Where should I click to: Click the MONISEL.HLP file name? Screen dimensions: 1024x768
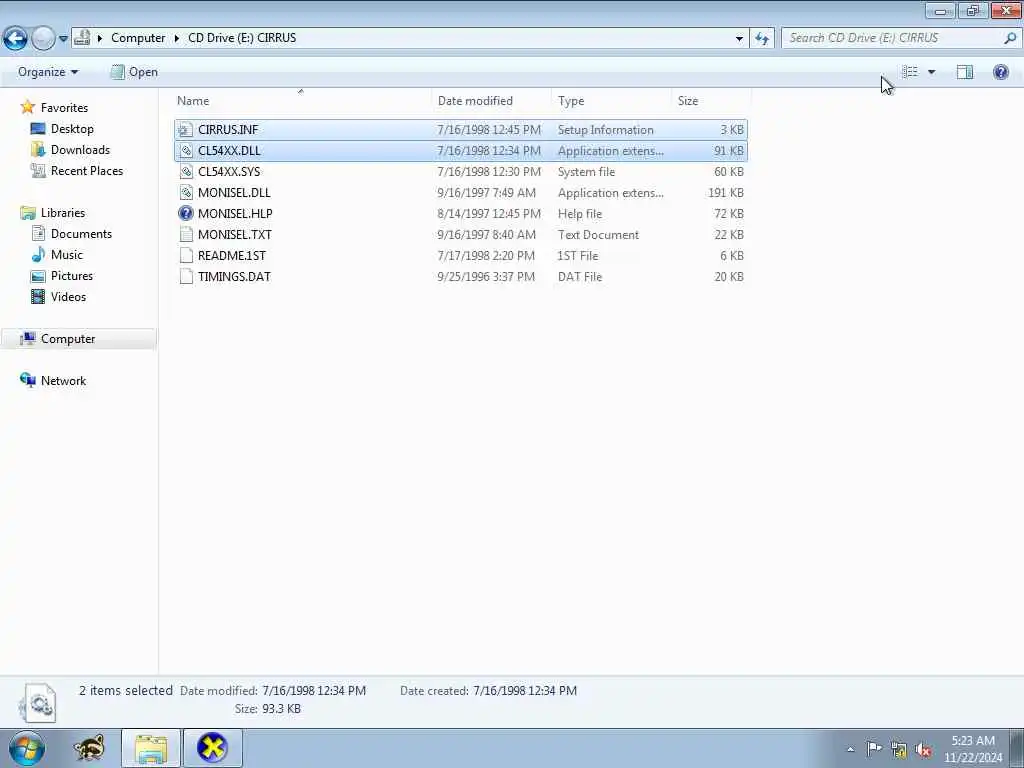tap(235, 214)
